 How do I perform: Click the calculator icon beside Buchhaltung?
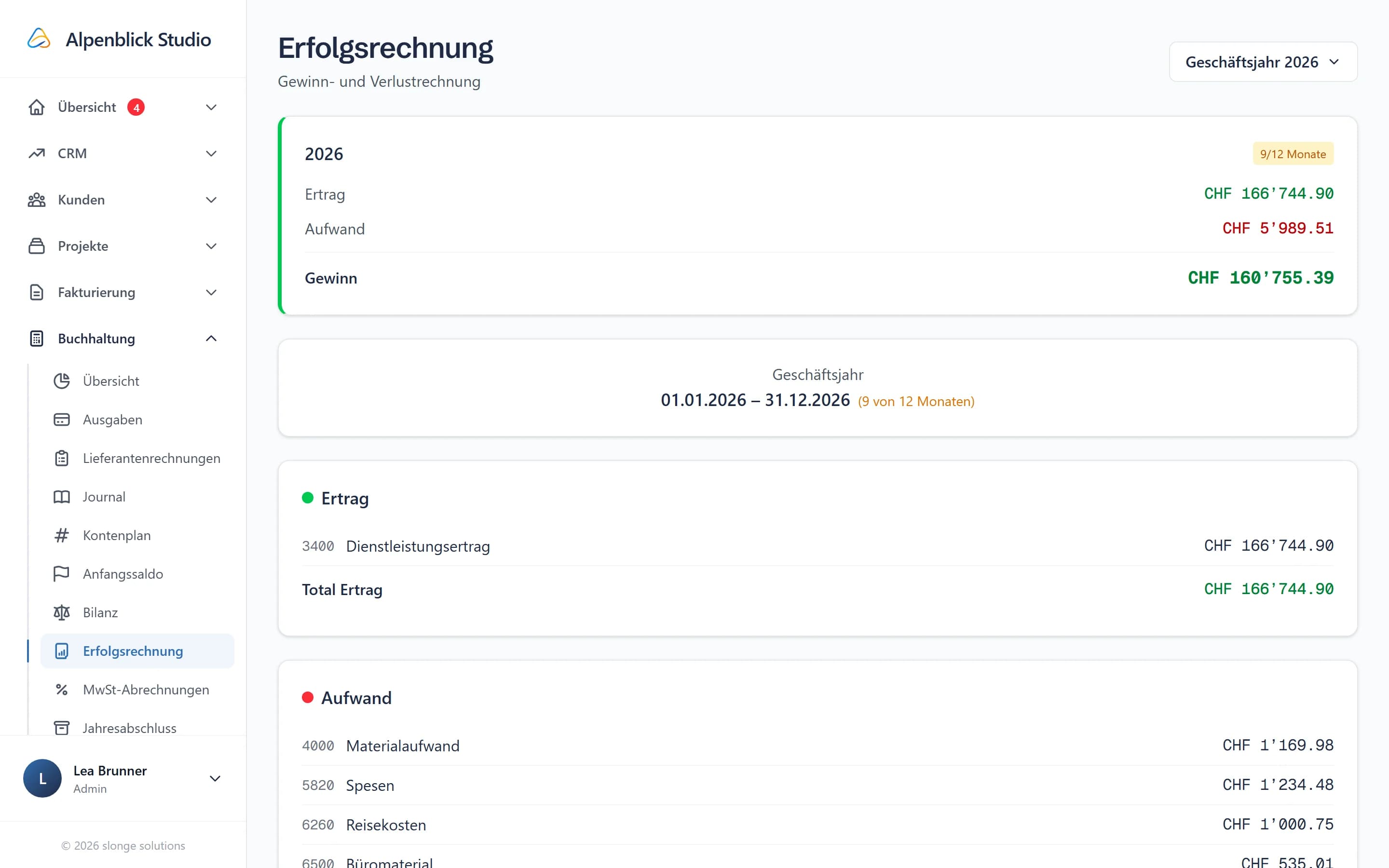click(37, 339)
